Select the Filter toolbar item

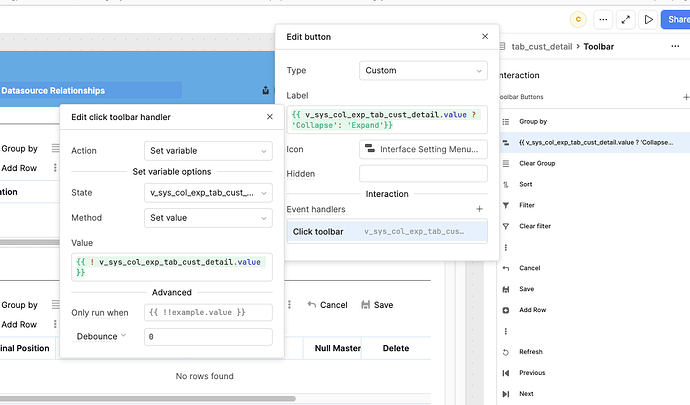tap(594, 205)
